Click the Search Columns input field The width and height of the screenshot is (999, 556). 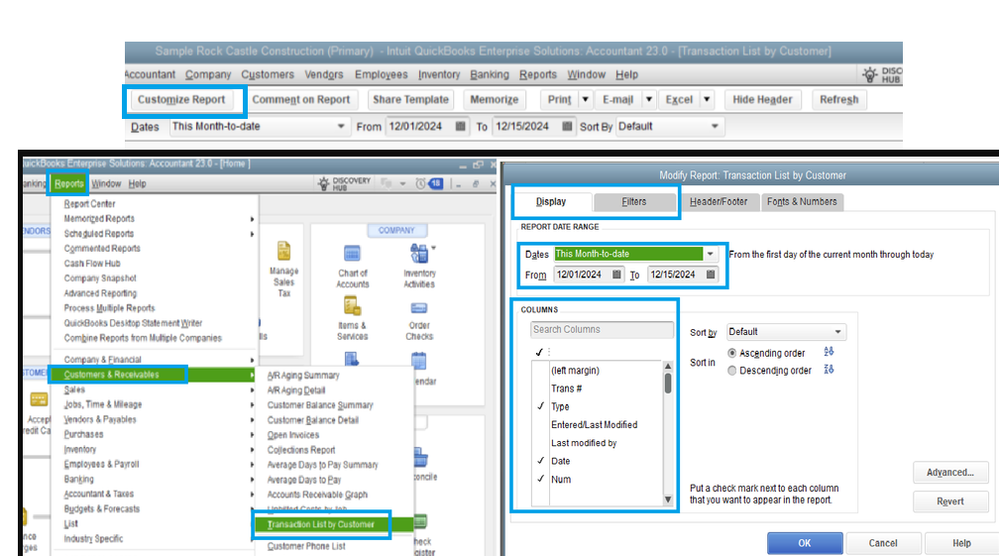(x=601, y=330)
